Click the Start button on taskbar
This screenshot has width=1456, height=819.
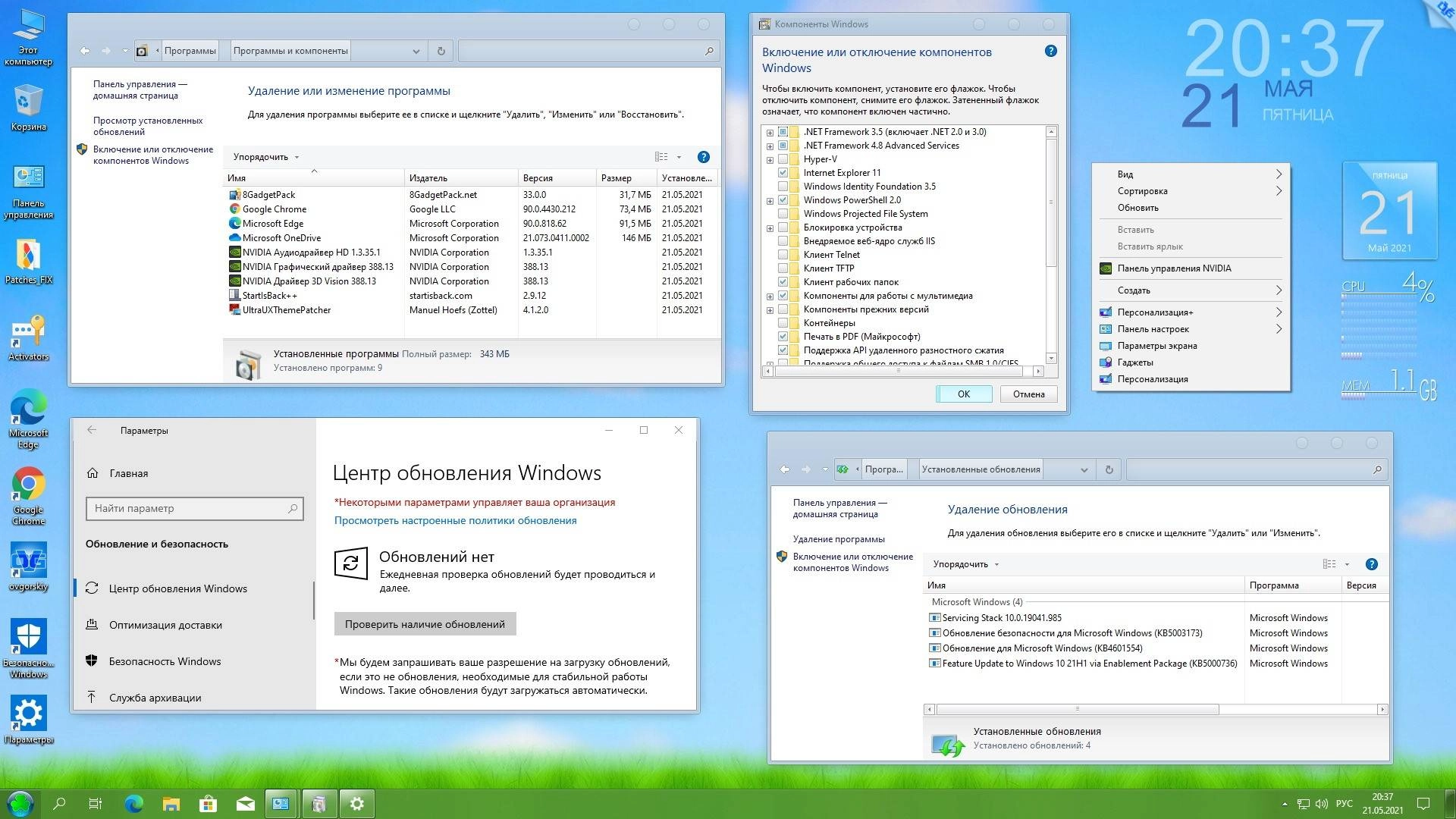pos(20,803)
